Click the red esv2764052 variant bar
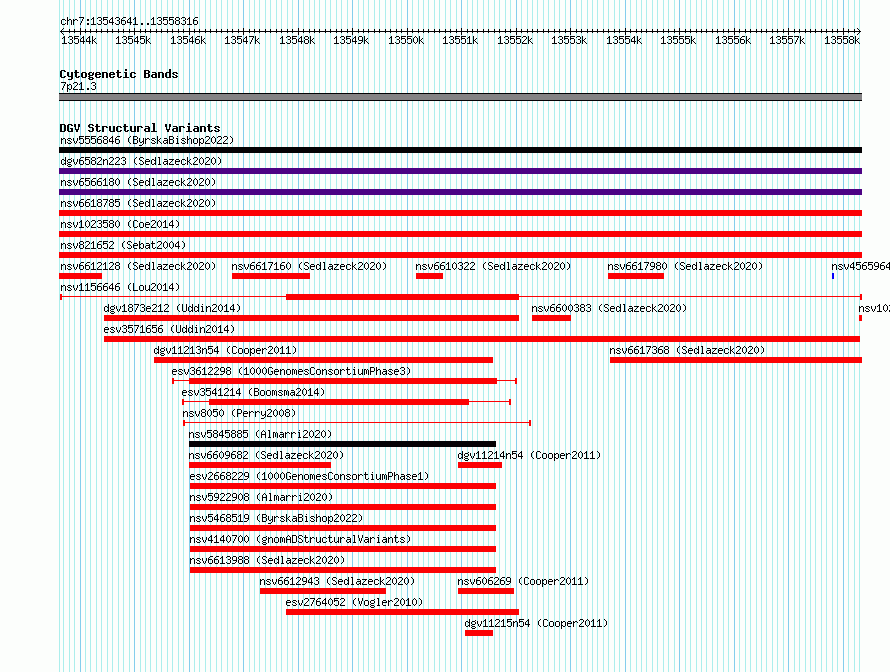This screenshot has height=672, width=890. coord(402,612)
